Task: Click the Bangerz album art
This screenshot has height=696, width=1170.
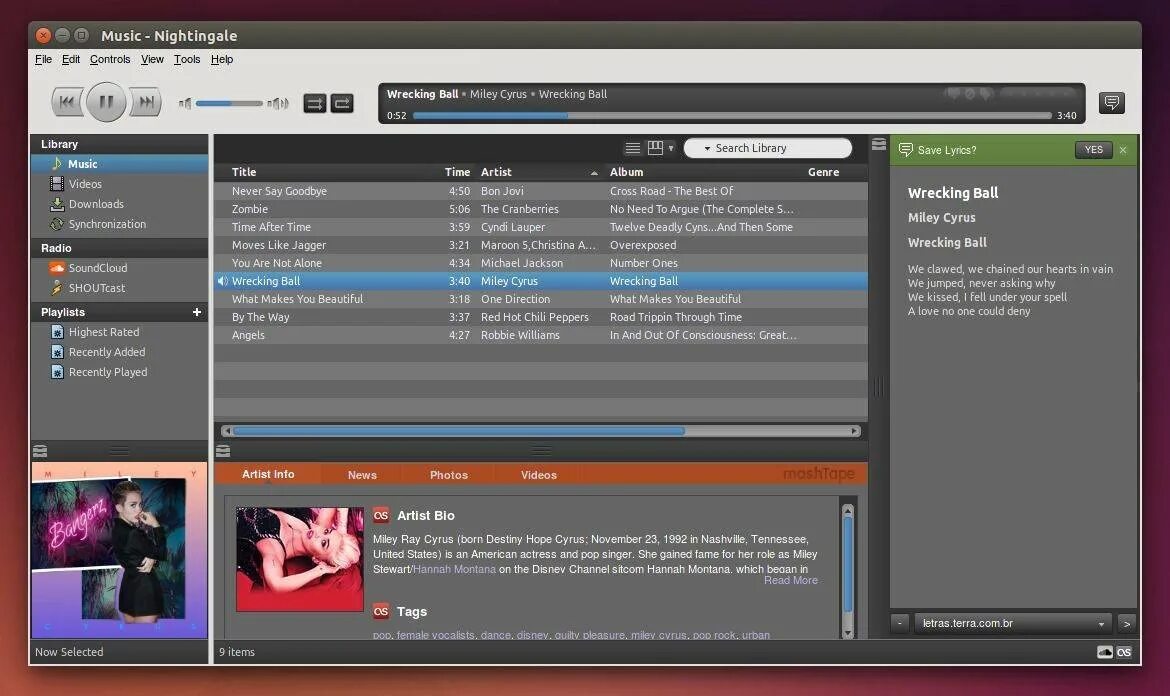Action: pyautogui.click(x=119, y=551)
